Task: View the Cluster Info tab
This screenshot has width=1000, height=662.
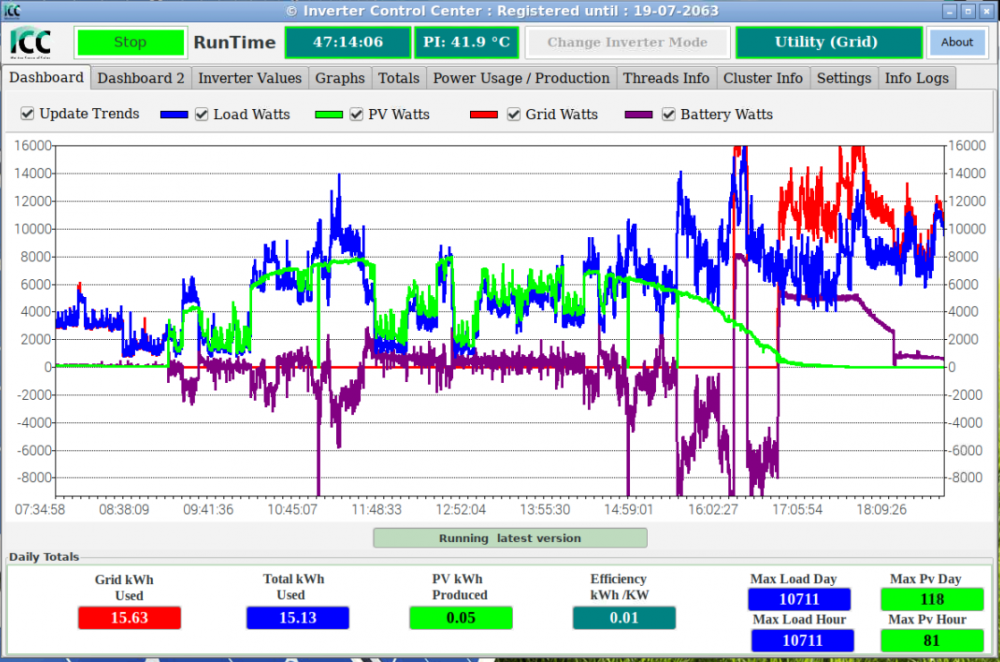Action: click(763, 78)
